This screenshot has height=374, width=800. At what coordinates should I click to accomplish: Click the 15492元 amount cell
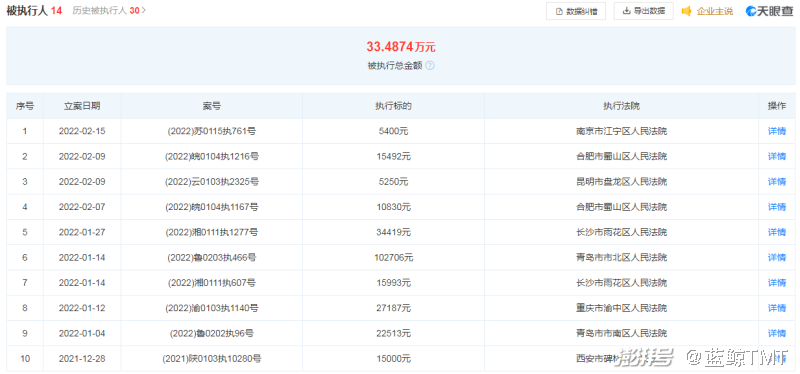tap(393, 156)
